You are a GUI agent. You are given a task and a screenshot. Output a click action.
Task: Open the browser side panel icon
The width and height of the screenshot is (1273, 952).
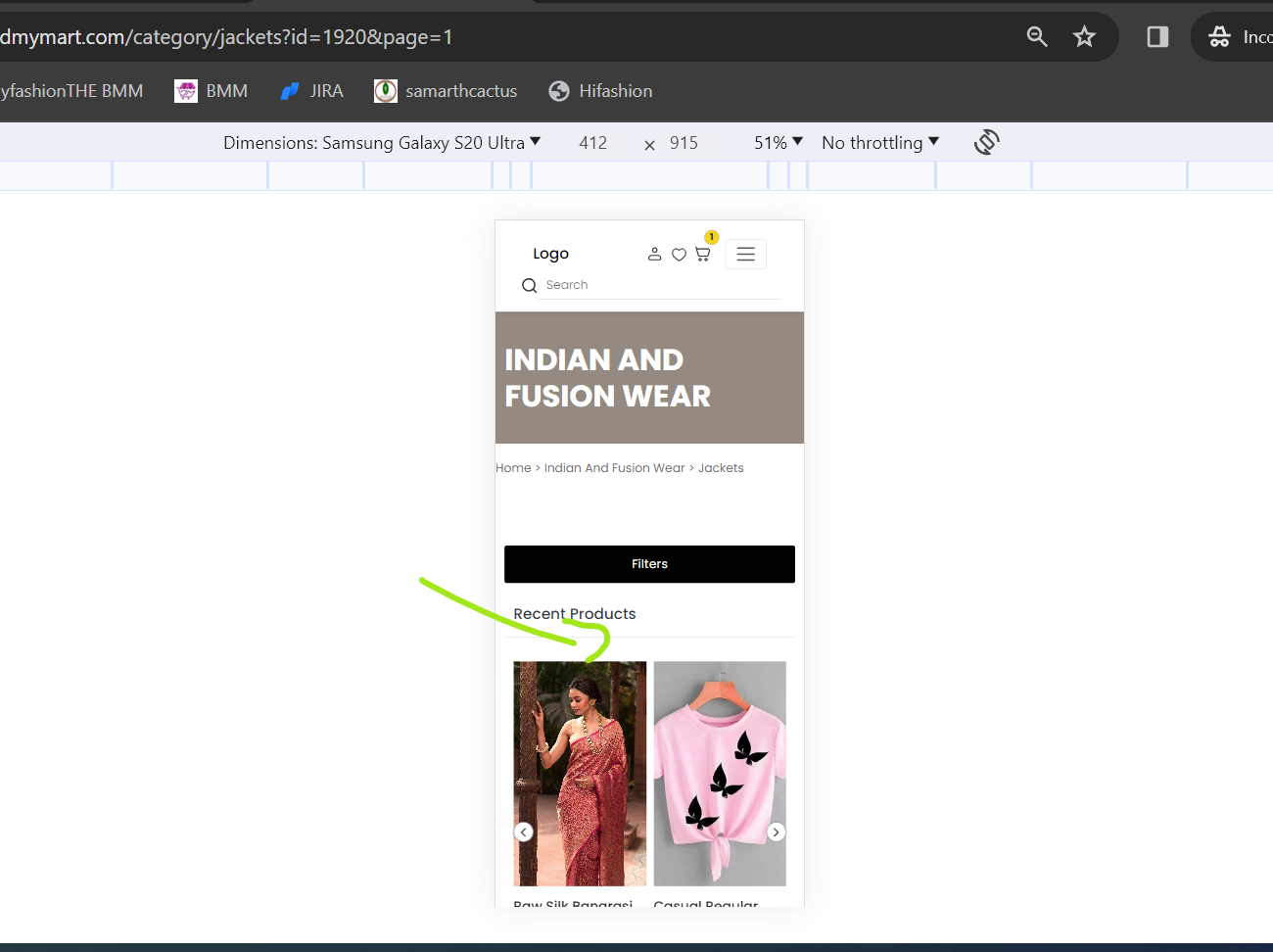click(1157, 37)
